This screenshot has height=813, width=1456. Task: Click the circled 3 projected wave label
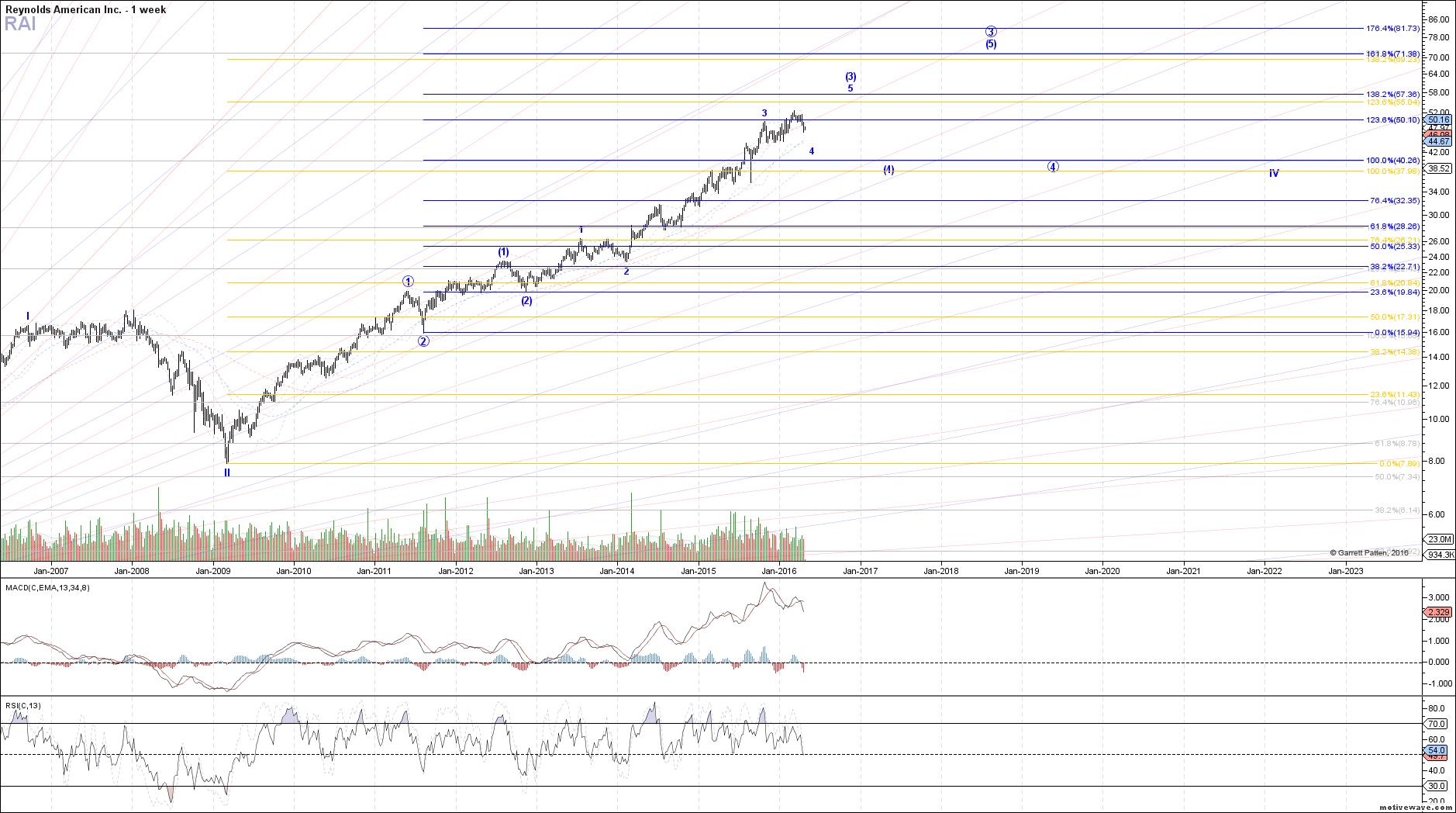click(991, 32)
